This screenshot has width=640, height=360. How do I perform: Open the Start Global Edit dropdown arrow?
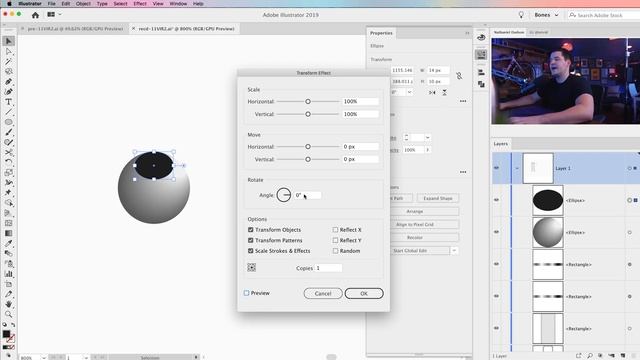[454, 251]
